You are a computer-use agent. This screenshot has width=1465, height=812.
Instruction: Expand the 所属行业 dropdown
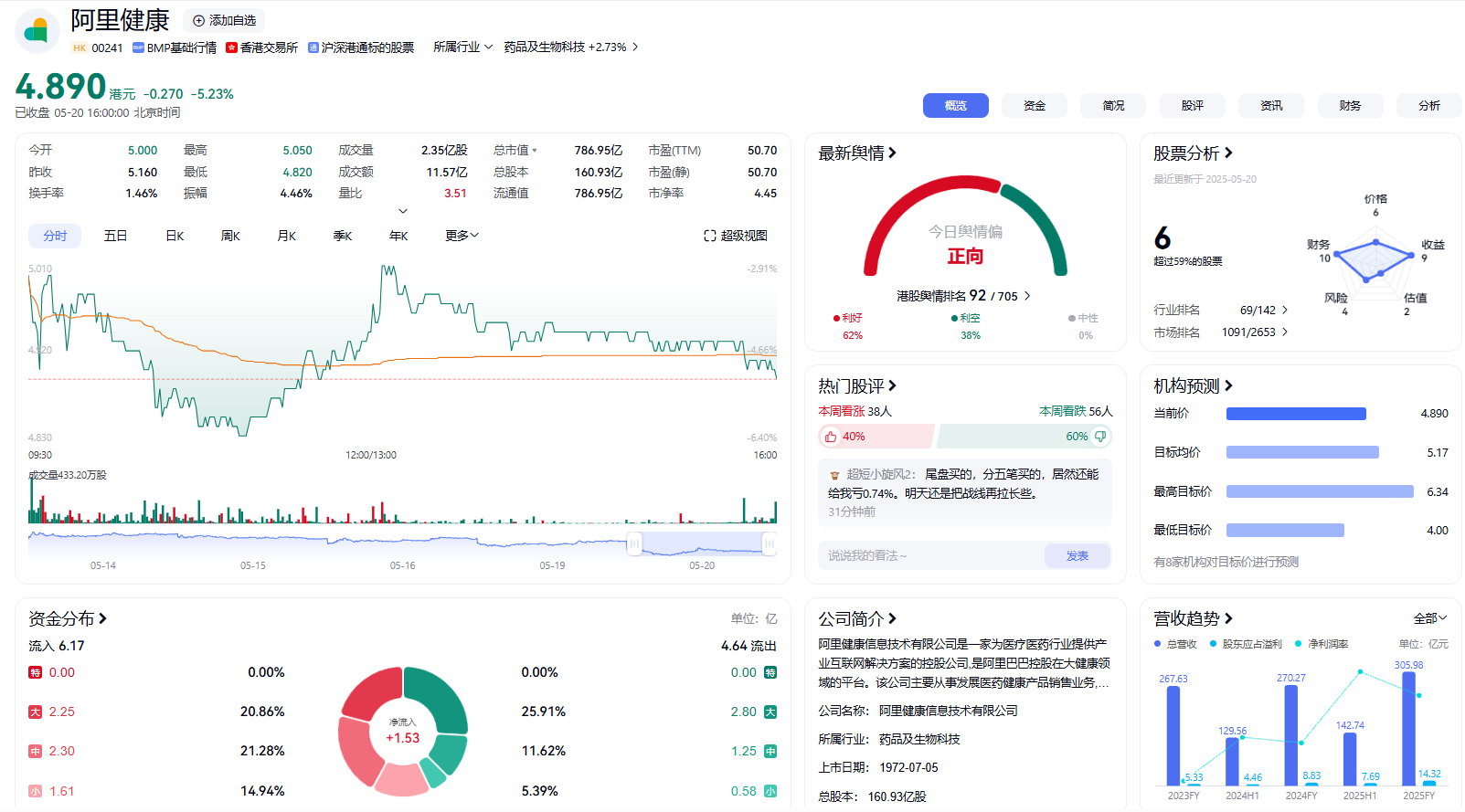[462, 47]
